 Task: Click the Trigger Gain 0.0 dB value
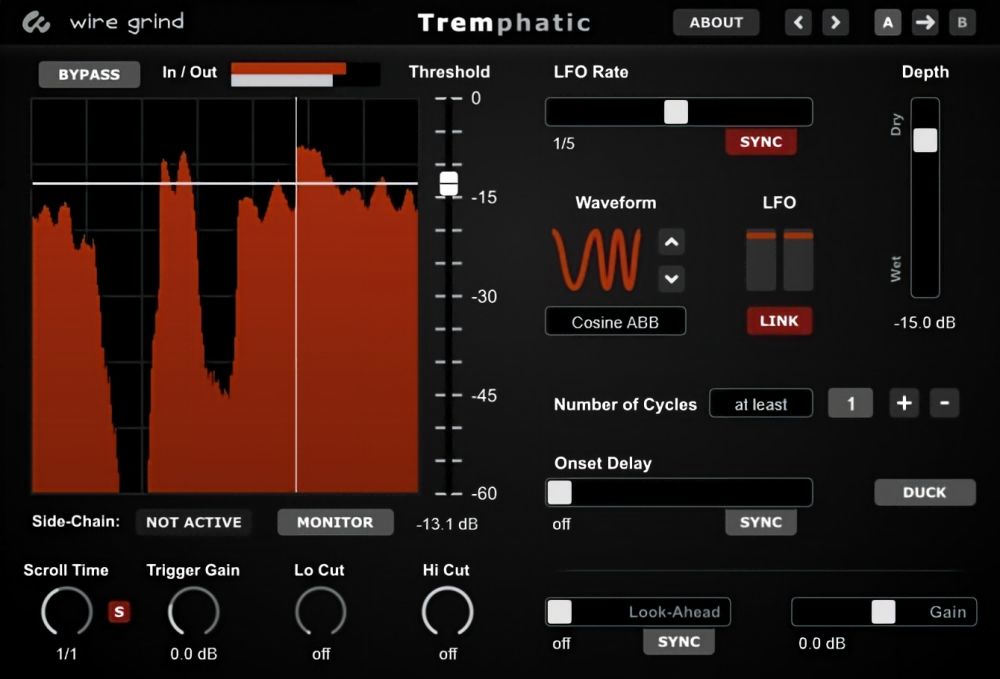coord(193,653)
